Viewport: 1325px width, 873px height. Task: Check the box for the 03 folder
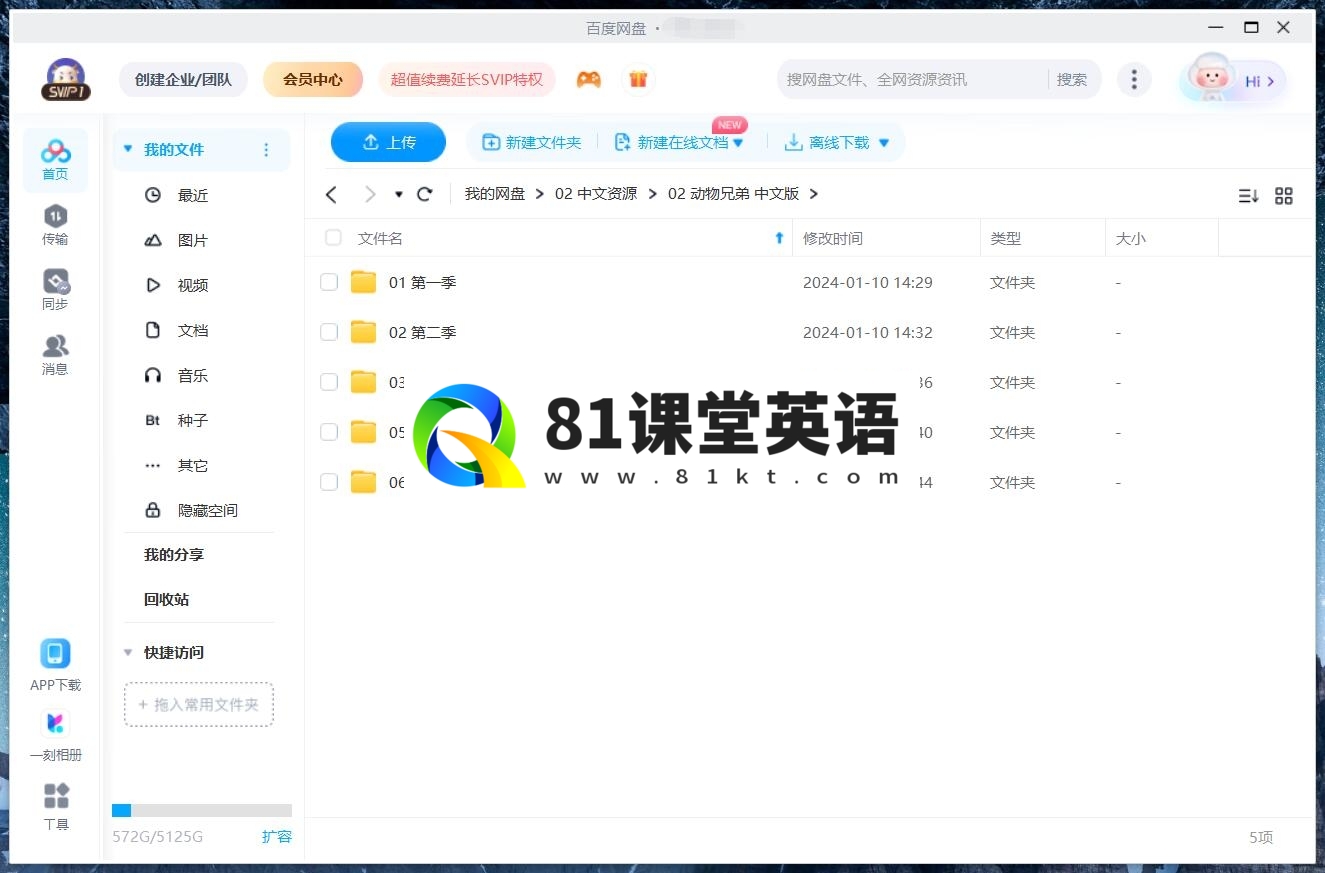(329, 382)
